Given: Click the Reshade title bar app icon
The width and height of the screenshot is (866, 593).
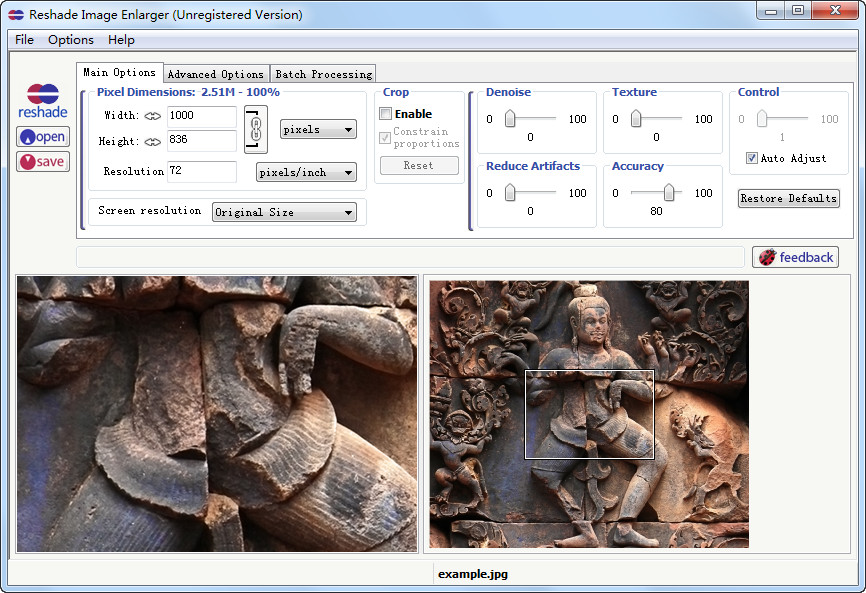Looking at the screenshot, I should click(x=15, y=15).
